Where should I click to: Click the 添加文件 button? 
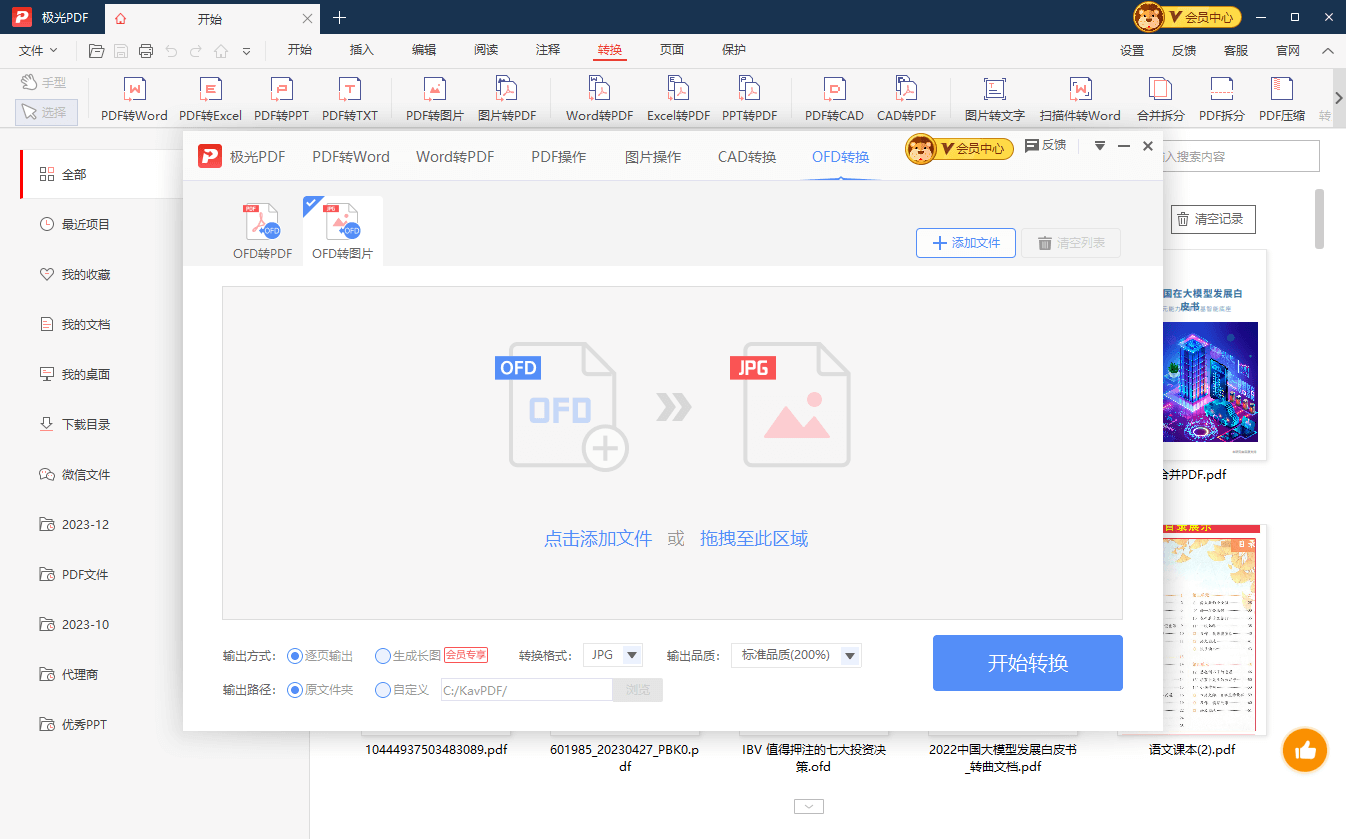point(964,242)
